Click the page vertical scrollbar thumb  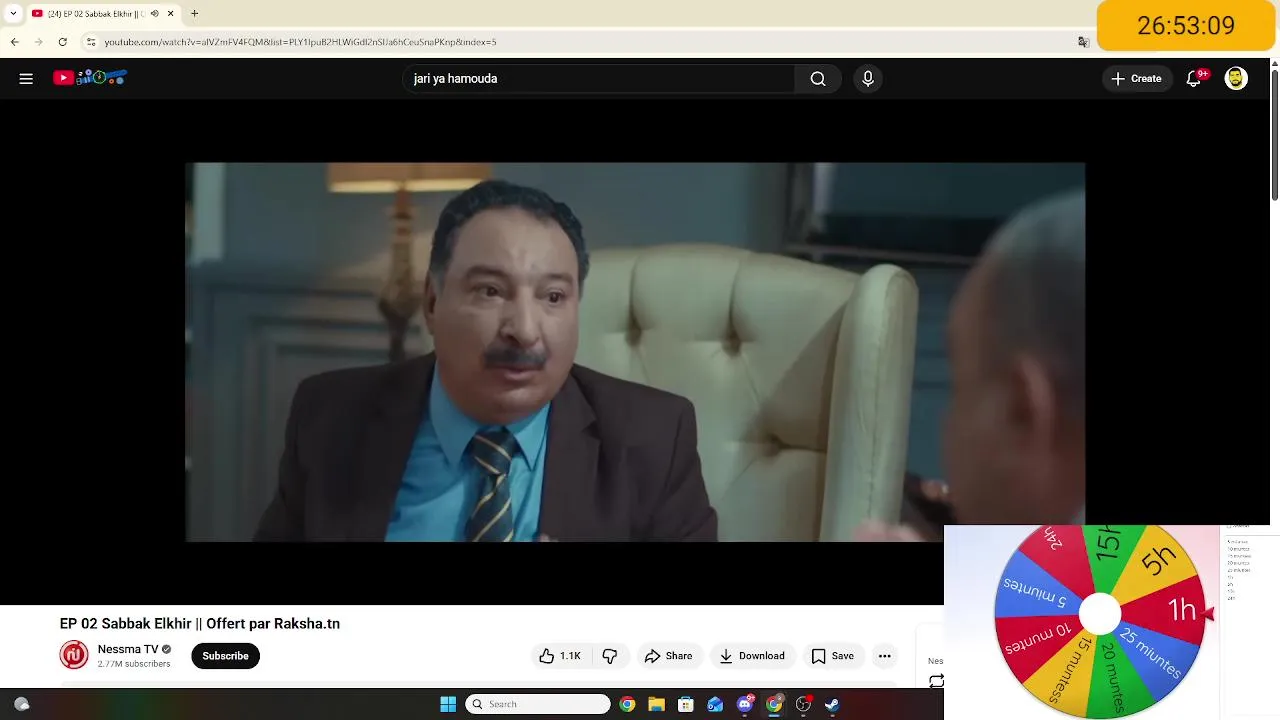point(1274,135)
